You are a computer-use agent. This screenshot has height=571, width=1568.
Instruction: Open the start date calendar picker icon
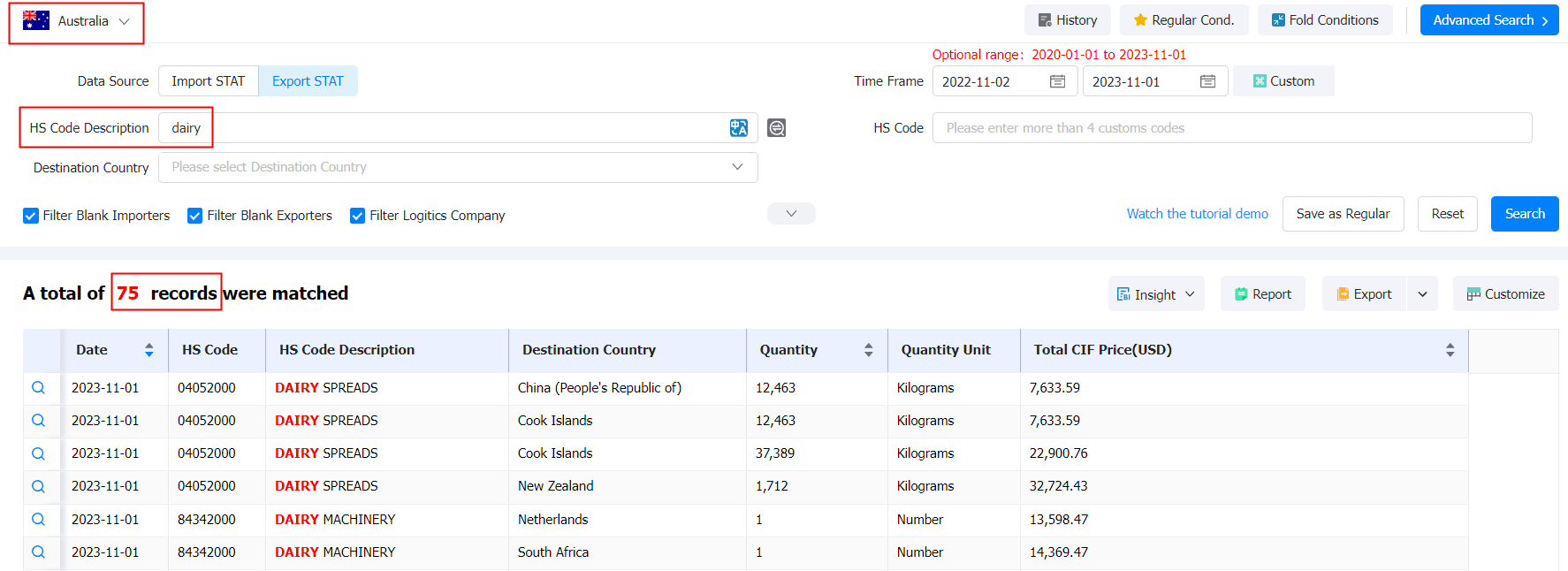1057,81
